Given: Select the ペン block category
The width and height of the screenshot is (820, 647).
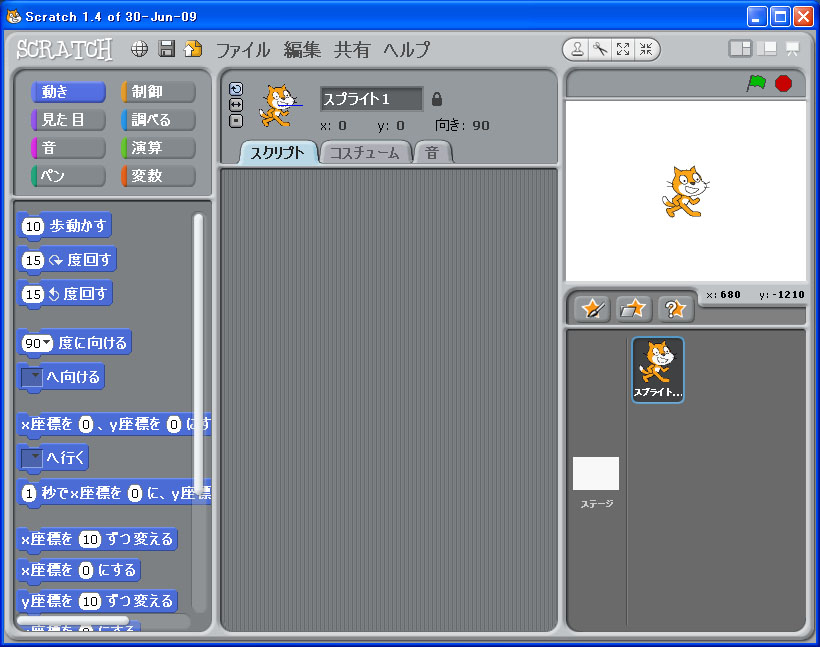Looking at the screenshot, I should tap(68, 176).
